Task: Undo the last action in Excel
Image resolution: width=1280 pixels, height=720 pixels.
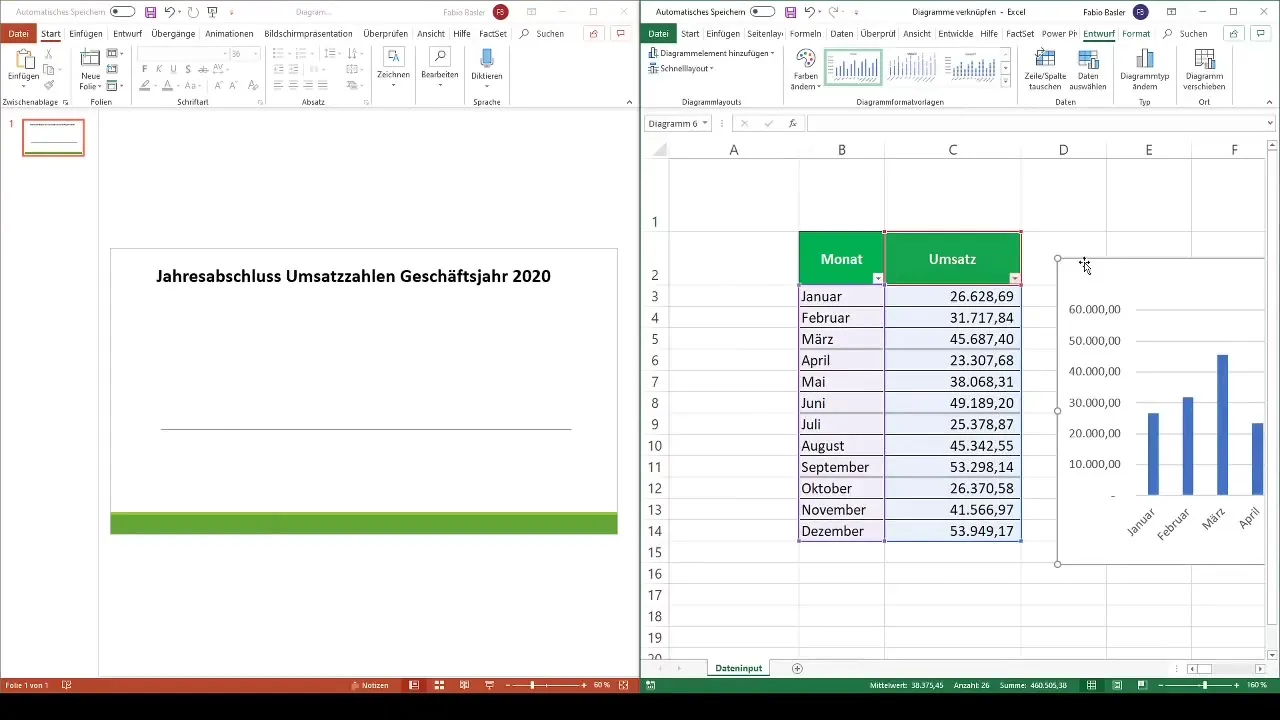Action: [x=809, y=12]
